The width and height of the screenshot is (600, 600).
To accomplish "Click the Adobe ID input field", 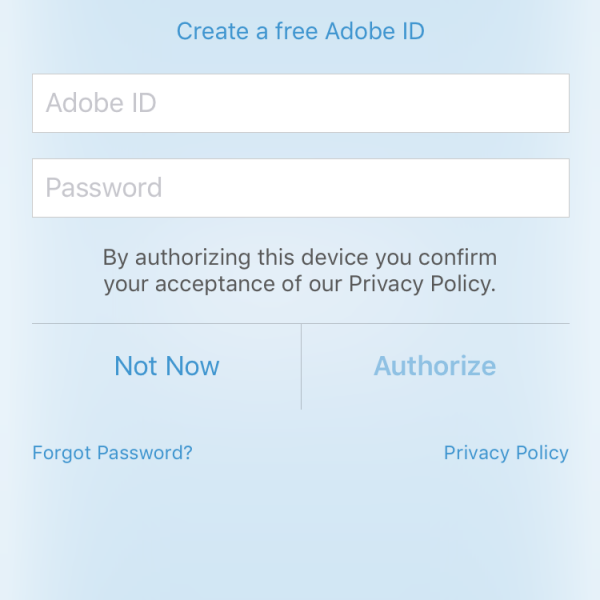I will pyautogui.click(x=300, y=103).
